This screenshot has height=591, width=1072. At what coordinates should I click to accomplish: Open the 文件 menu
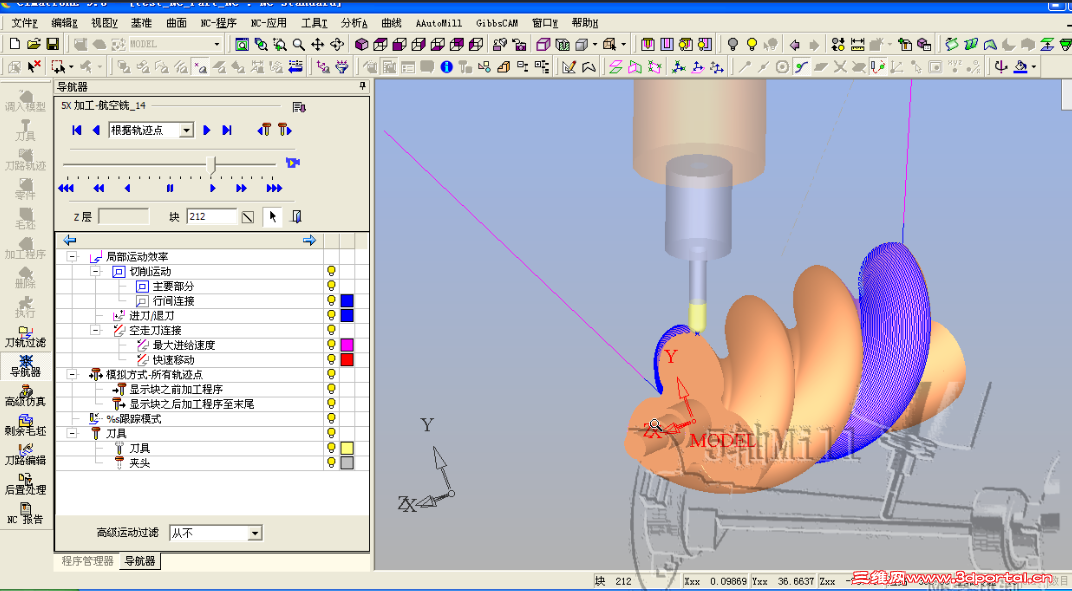[25, 23]
